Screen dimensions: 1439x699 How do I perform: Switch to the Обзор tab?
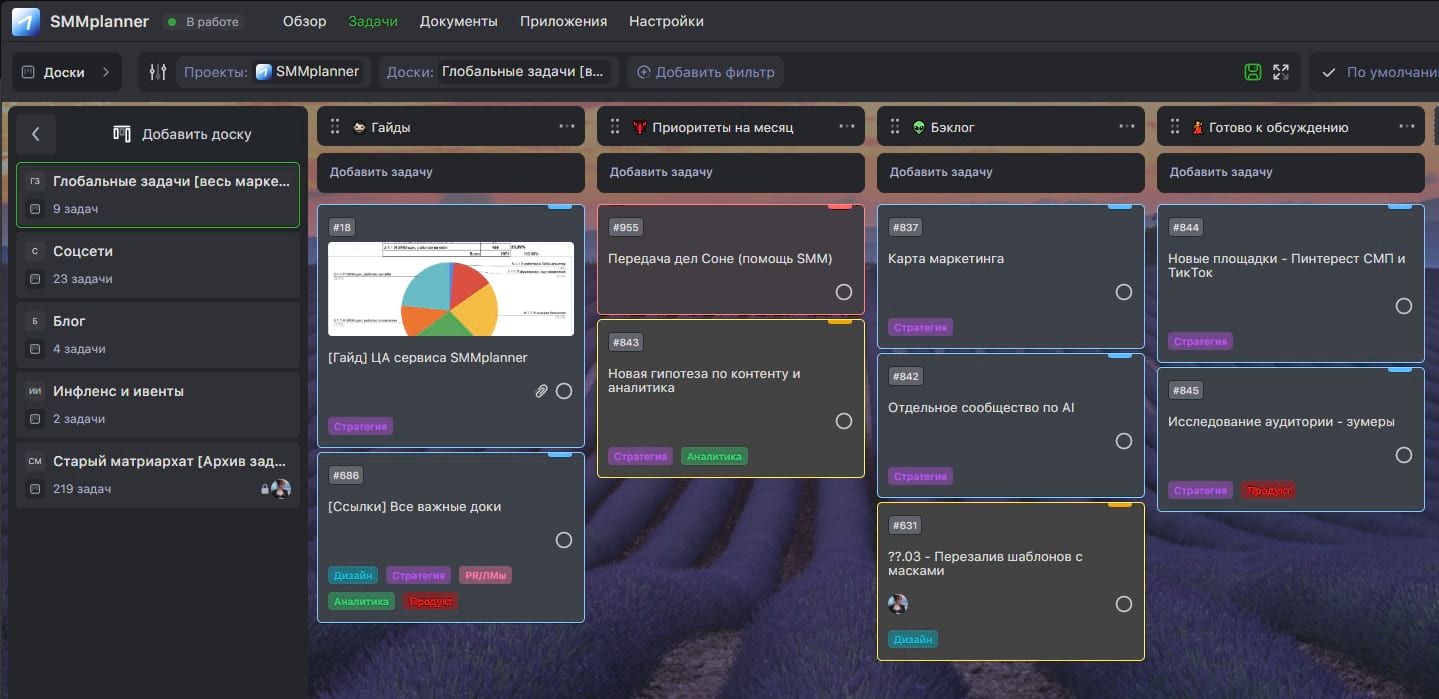point(304,21)
